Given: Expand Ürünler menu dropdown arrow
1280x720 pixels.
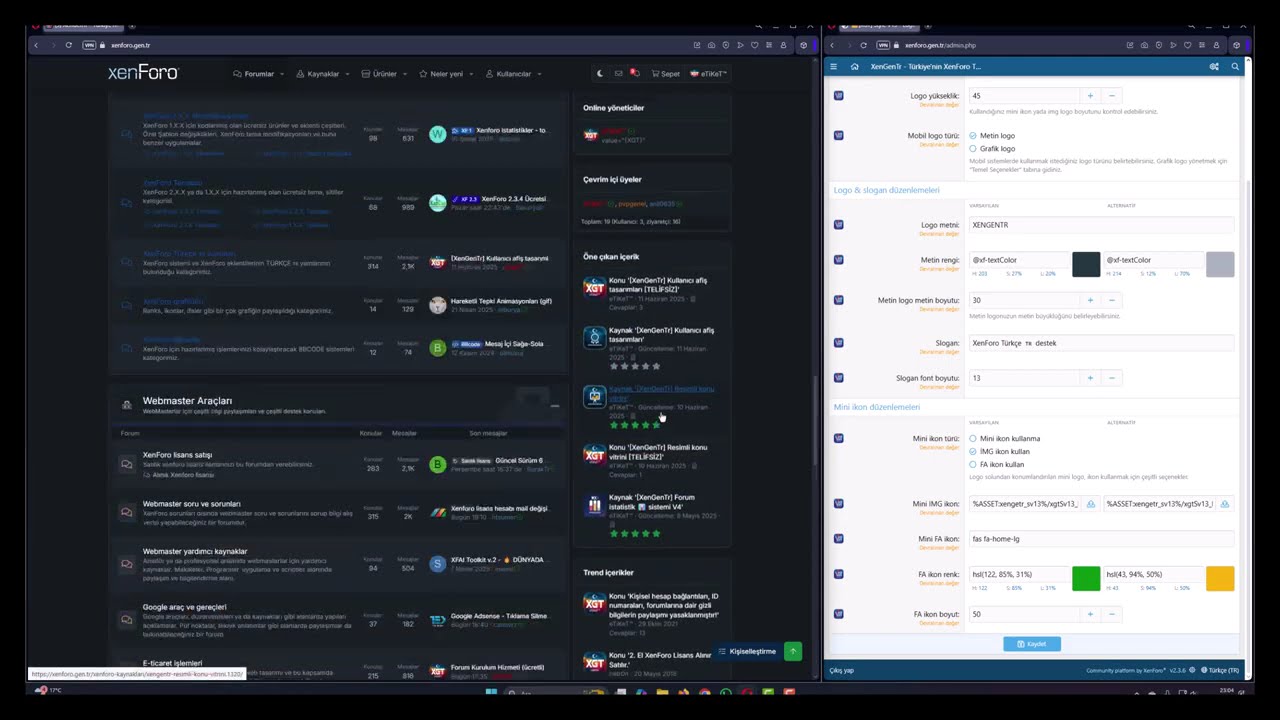Looking at the screenshot, I should pos(405,74).
